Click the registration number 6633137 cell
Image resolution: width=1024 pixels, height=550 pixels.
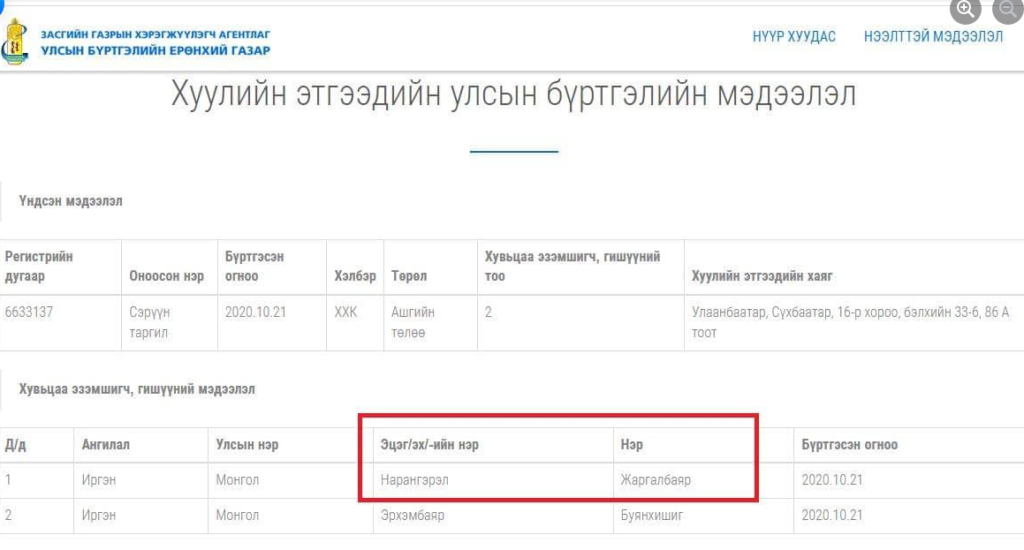pyautogui.click(x=29, y=312)
